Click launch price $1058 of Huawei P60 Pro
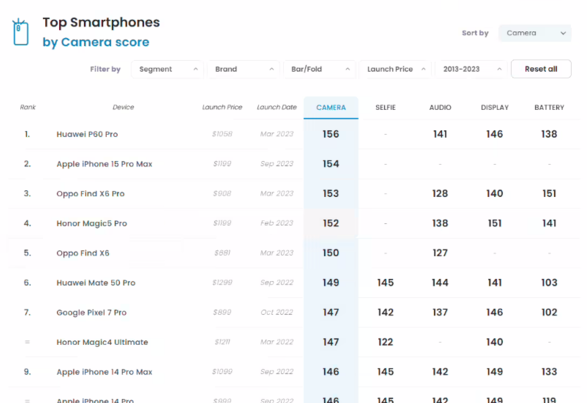This screenshot has width=587, height=403. point(222,134)
